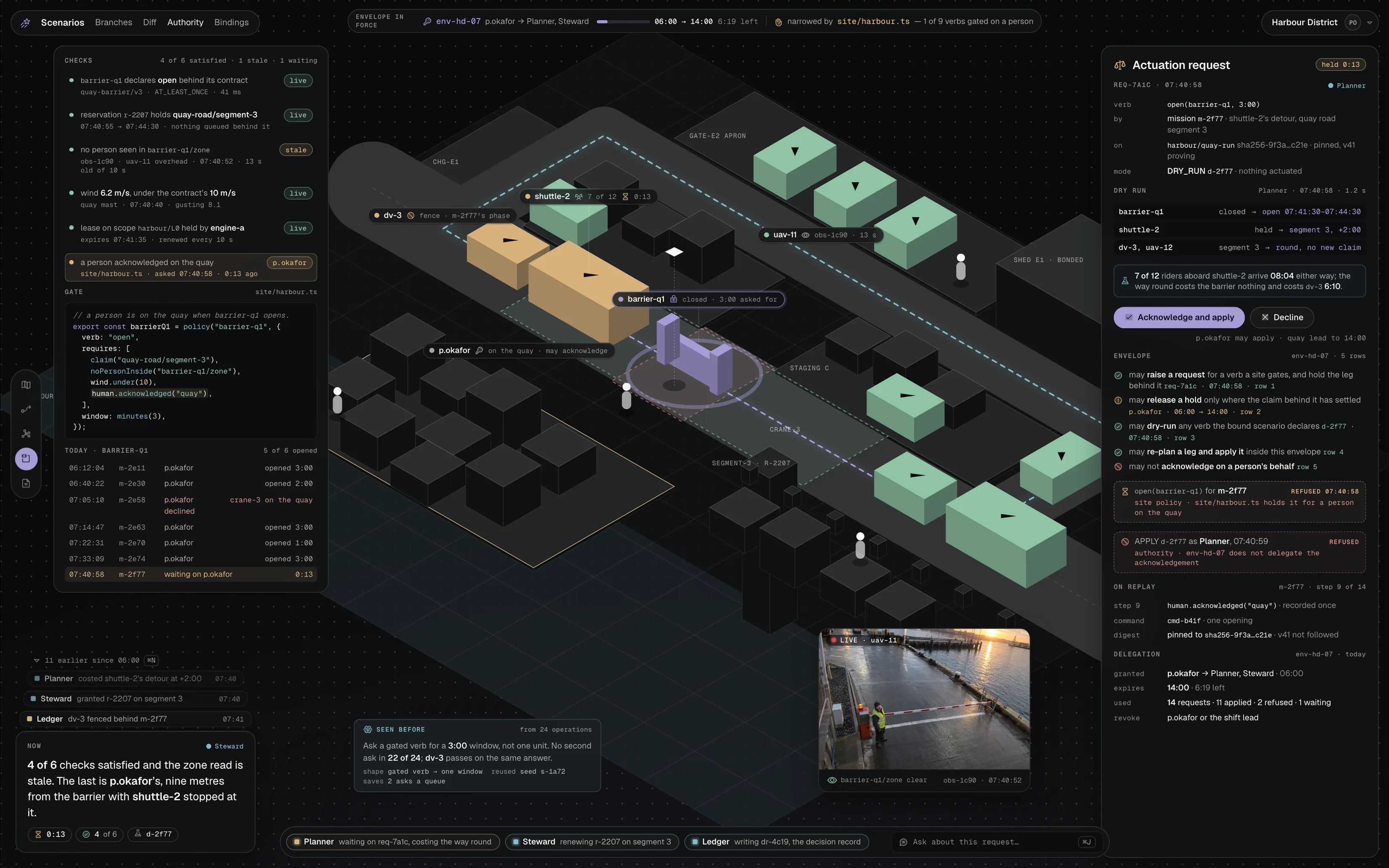Switch to the Branches tab
The height and width of the screenshot is (868, 1389).
point(114,22)
